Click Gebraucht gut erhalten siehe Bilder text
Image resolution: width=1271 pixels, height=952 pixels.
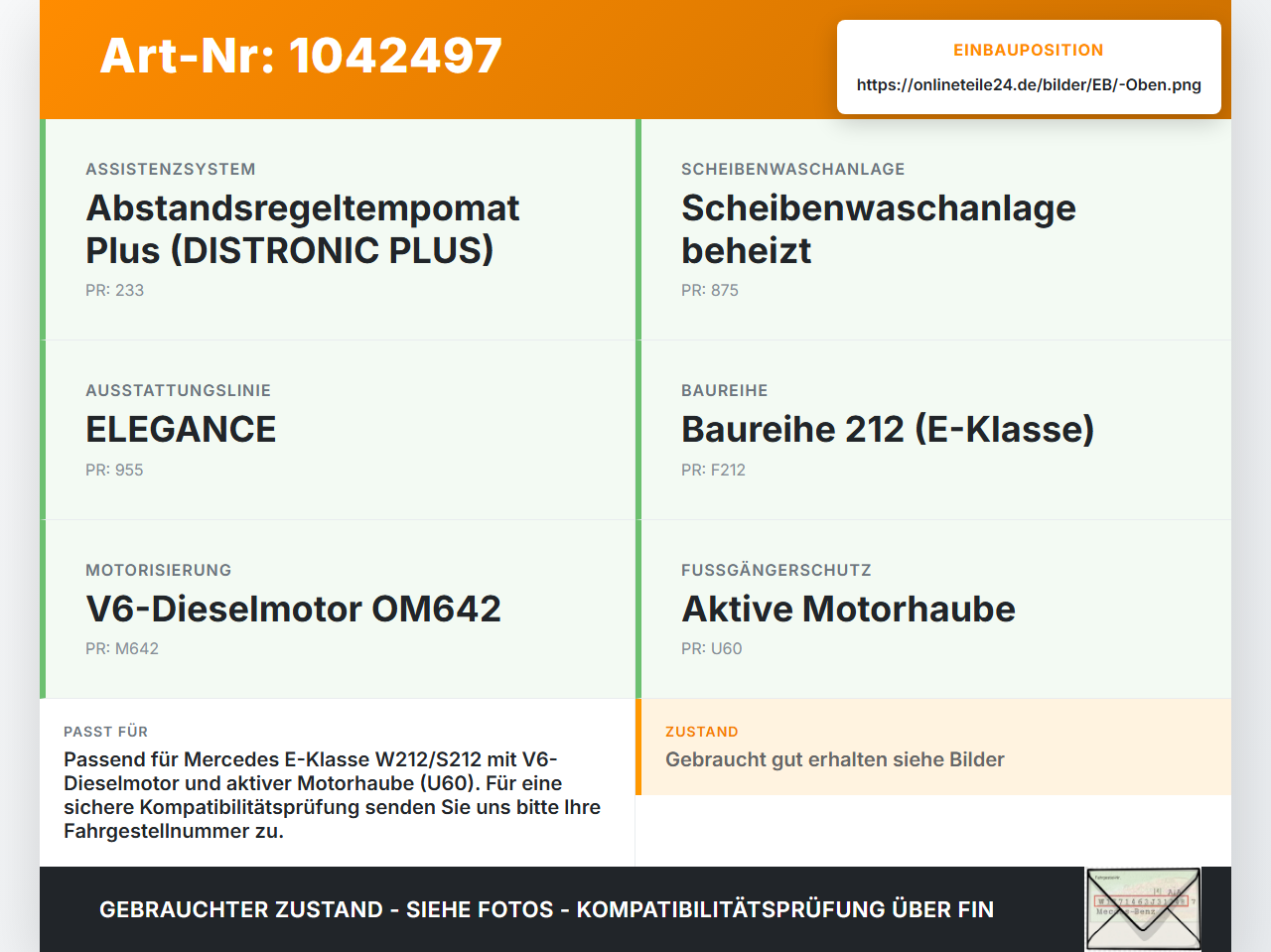(x=835, y=759)
